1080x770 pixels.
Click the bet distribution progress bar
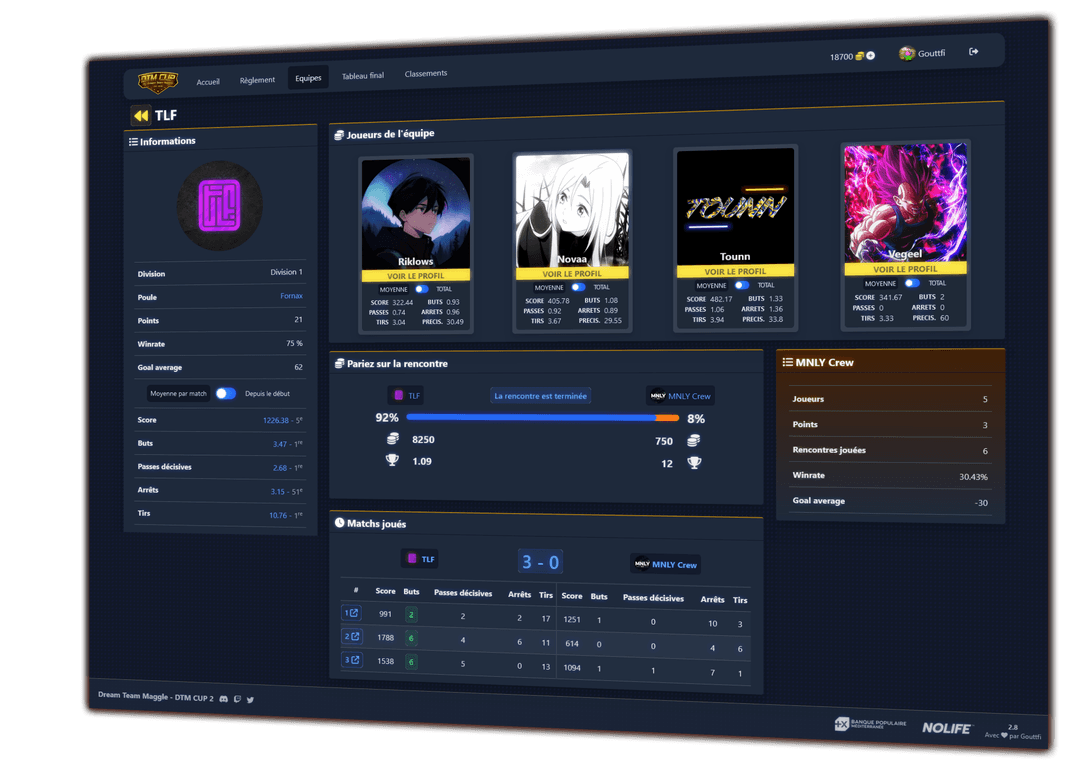542,417
